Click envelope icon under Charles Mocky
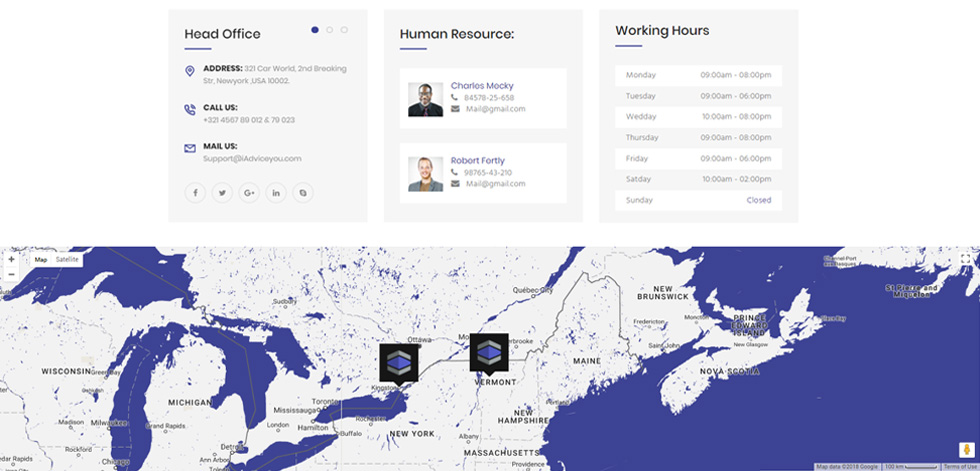Screen dimensions: 980x471 pos(455,109)
